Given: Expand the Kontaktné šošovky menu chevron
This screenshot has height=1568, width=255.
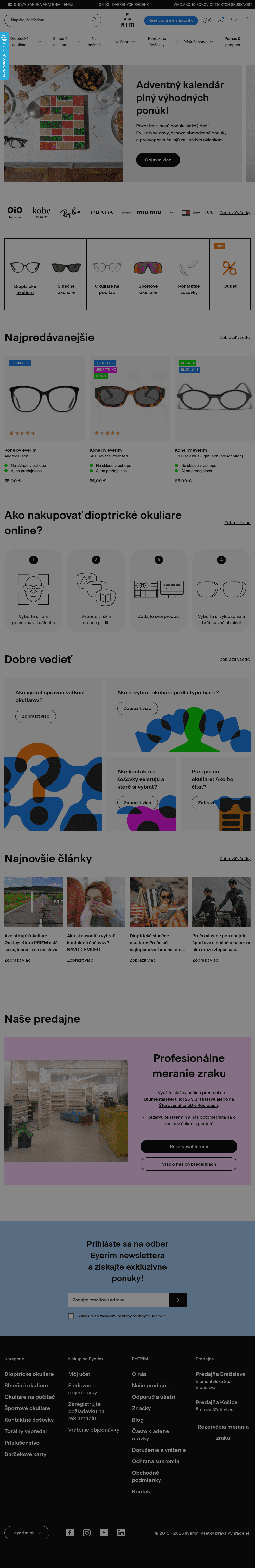Looking at the screenshot, I should click(177, 41).
